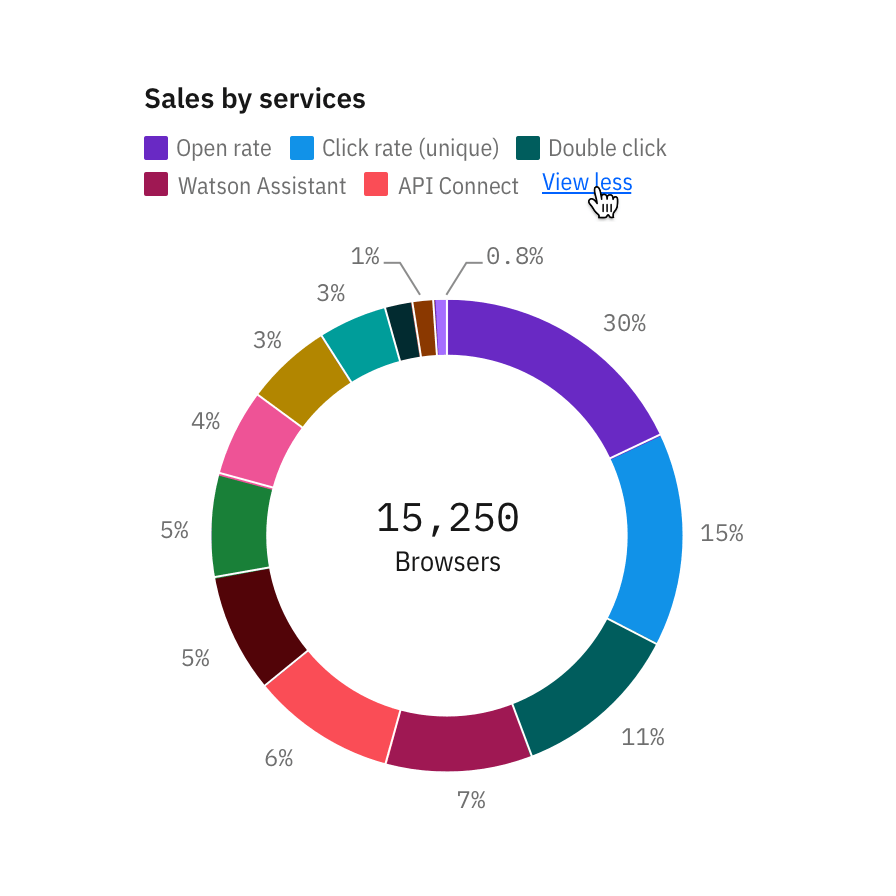Click the magenta Watson Assistant legend swatch
Screen dimensions: 896x896
pyautogui.click(x=156, y=185)
